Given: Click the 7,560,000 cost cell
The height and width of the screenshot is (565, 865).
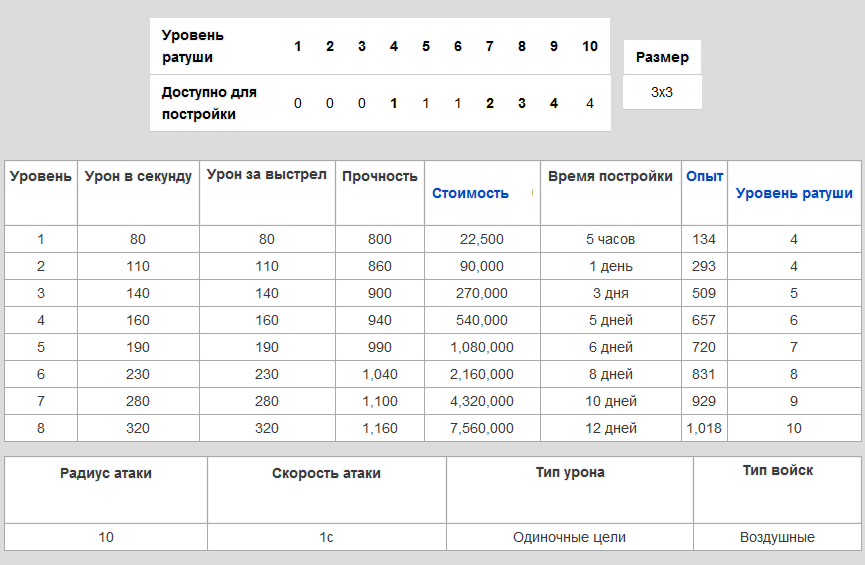Looking at the screenshot, I should pyautogui.click(x=482, y=428).
